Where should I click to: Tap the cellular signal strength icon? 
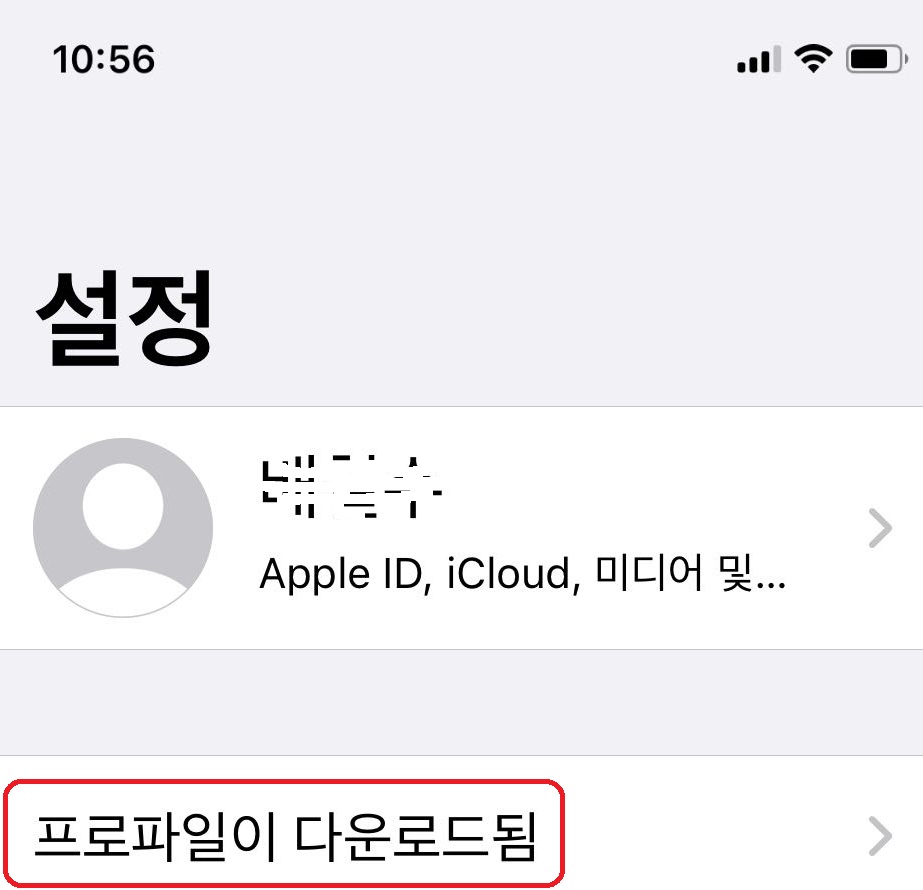tap(759, 59)
